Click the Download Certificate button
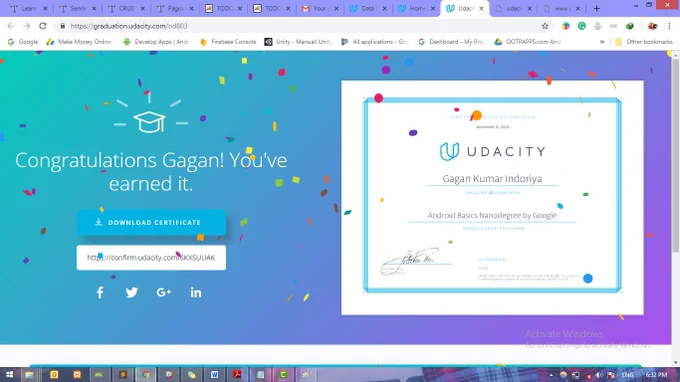This screenshot has width=680, height=382. (x=151, y=222)
